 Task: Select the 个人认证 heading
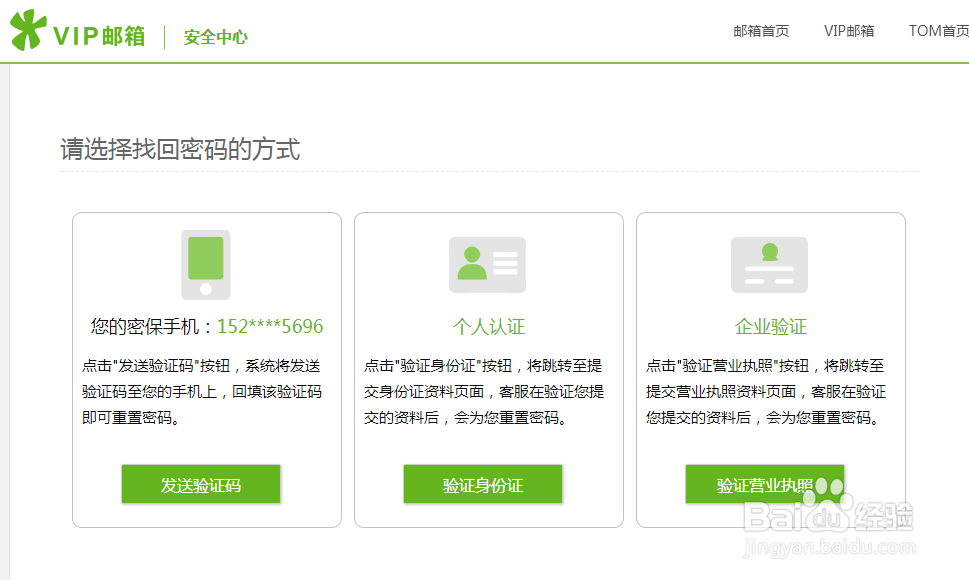(487, 327)
